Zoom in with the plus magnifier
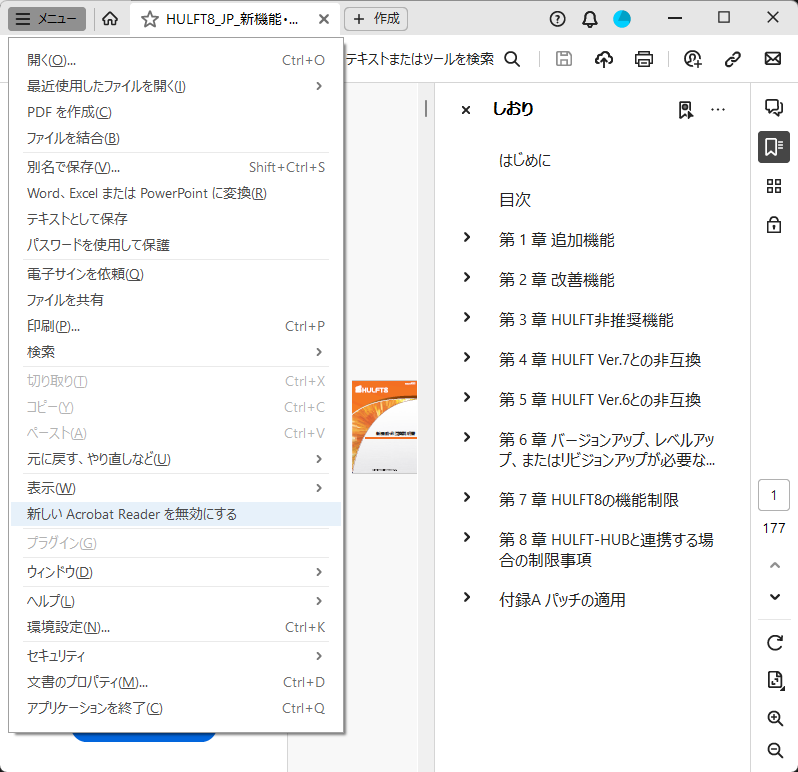798x772 pixels. click(775, 718)
